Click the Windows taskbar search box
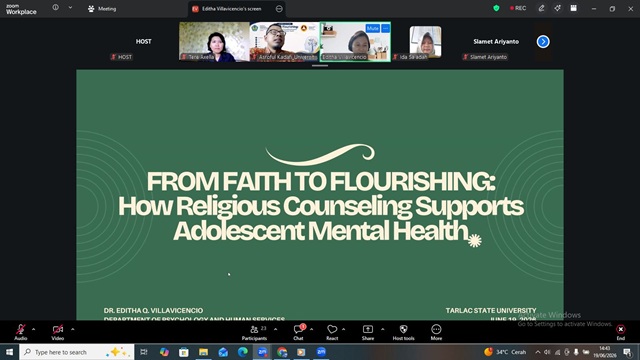This screenshot has width=640, height=360. pyautogui.click(x=77, y=352)
